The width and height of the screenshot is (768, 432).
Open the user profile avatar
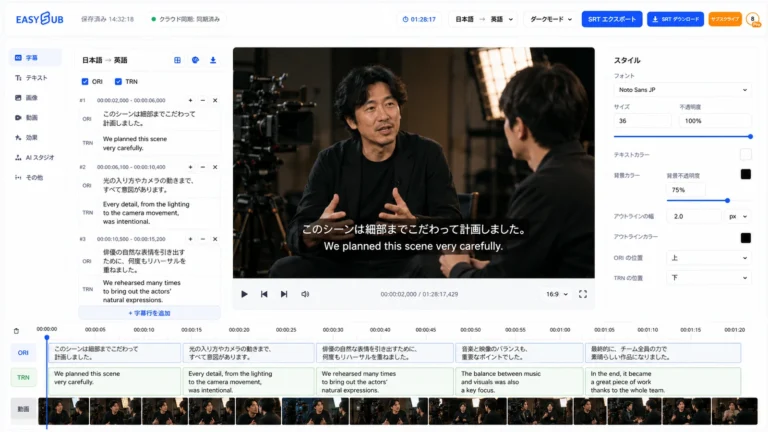[x=753, y=19]
